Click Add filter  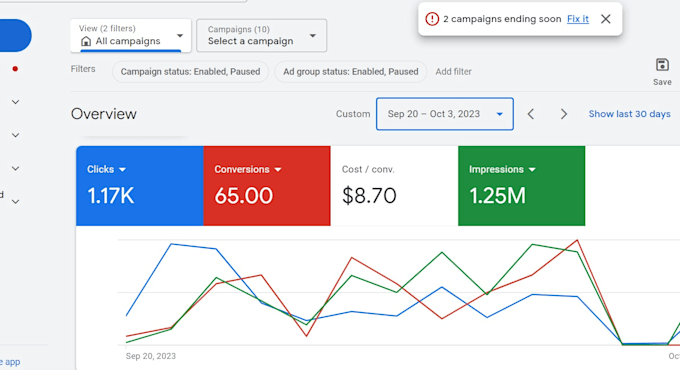(x=453, y=72)
